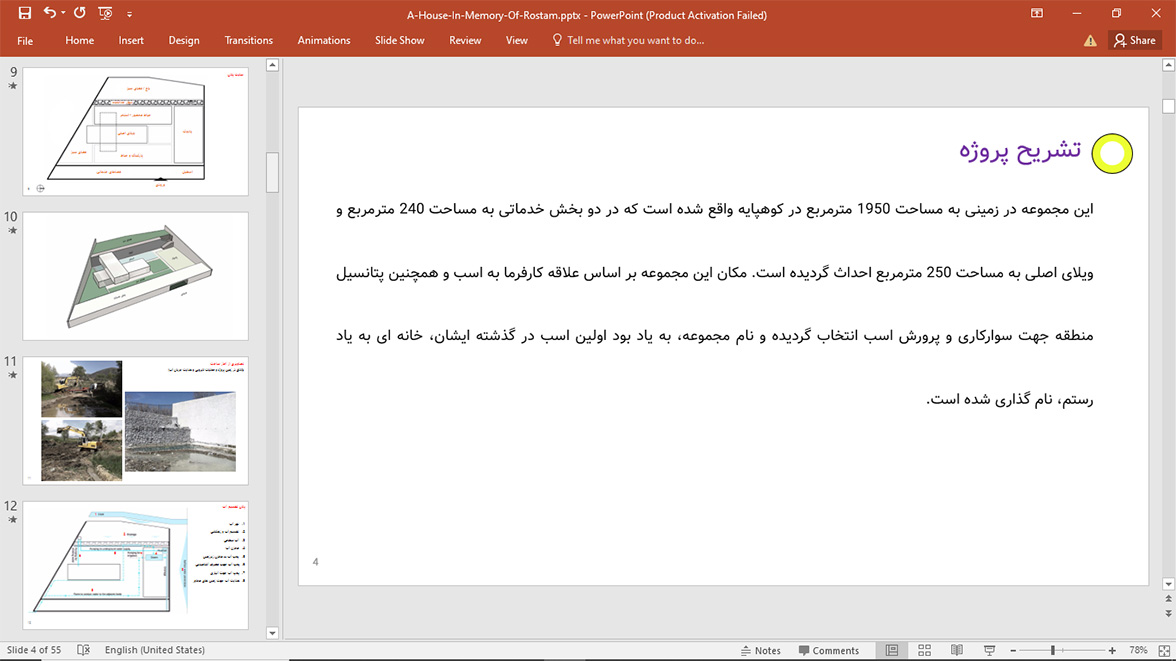Select slide 10 thumbnail with 3D model
Image resolution: width=1176 pixels, height=661 pixels.
coord(136,276)
